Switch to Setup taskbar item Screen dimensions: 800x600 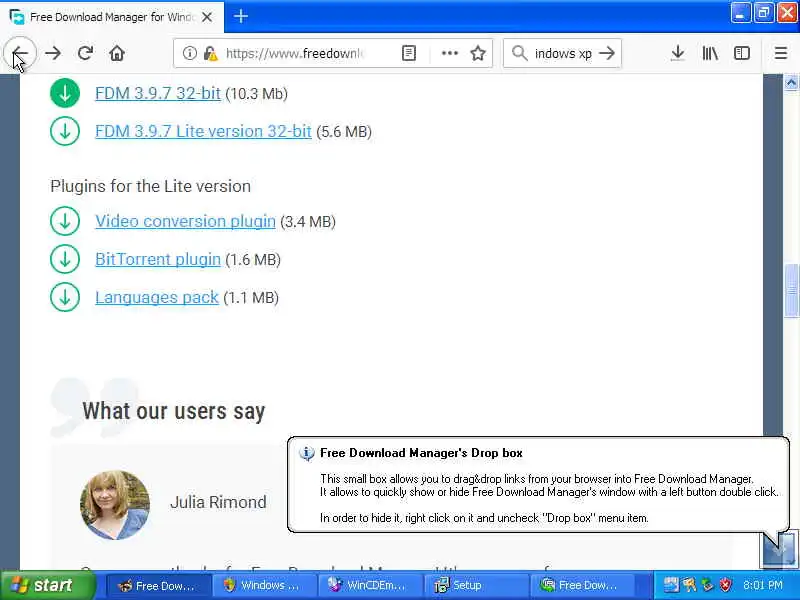tap(477, 585)
